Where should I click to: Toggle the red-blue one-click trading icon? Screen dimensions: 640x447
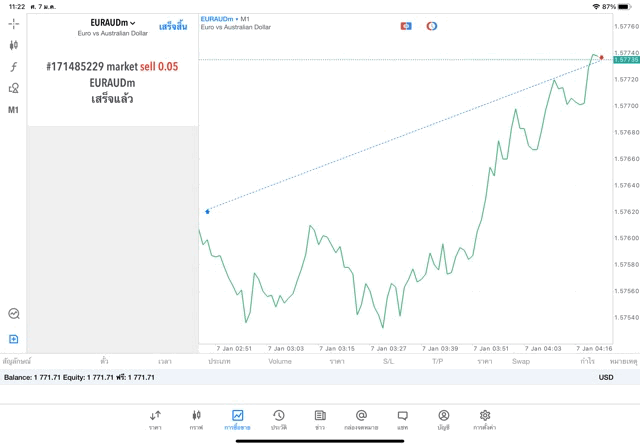point(406,26)
